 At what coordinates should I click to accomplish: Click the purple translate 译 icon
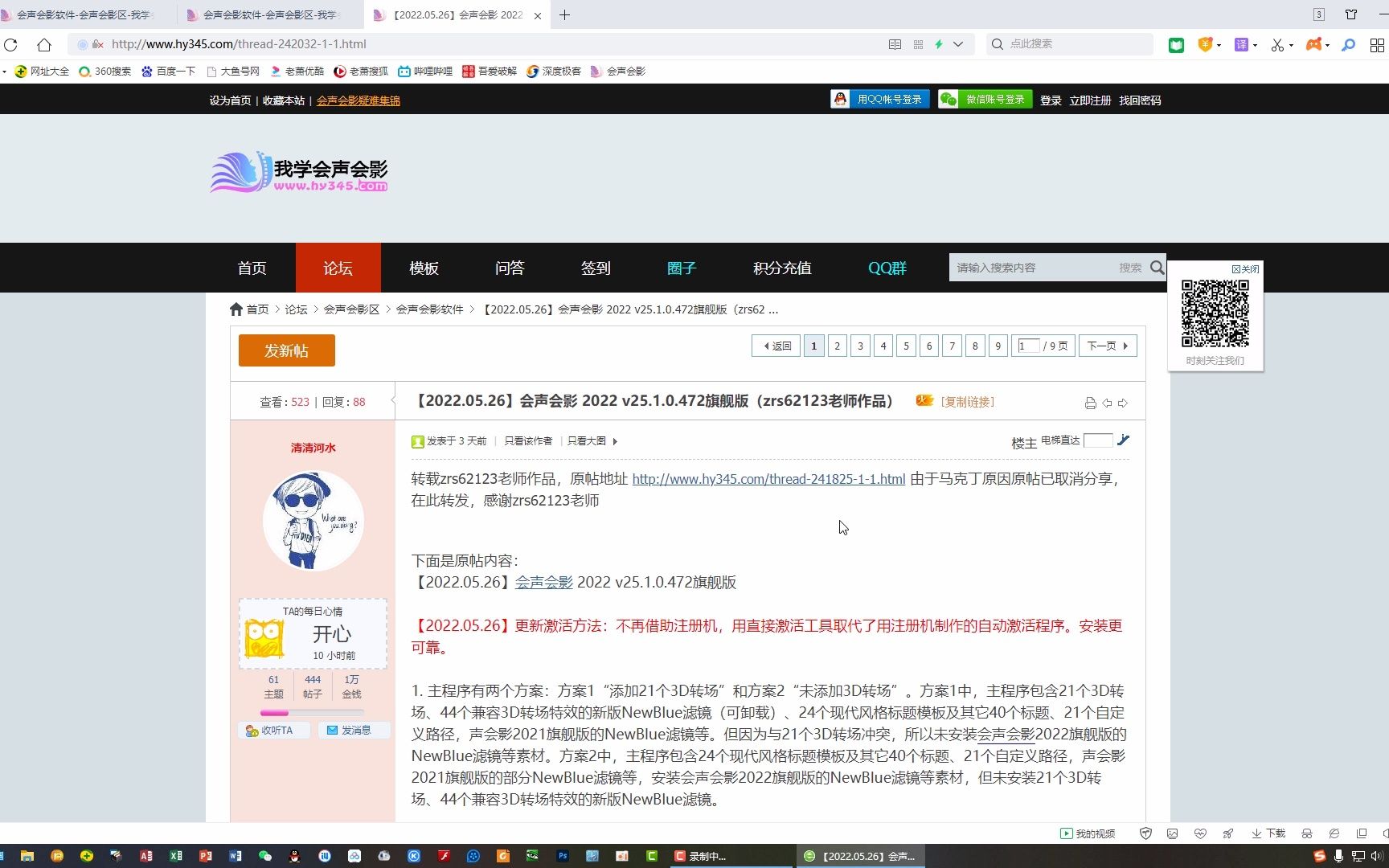1241,45
